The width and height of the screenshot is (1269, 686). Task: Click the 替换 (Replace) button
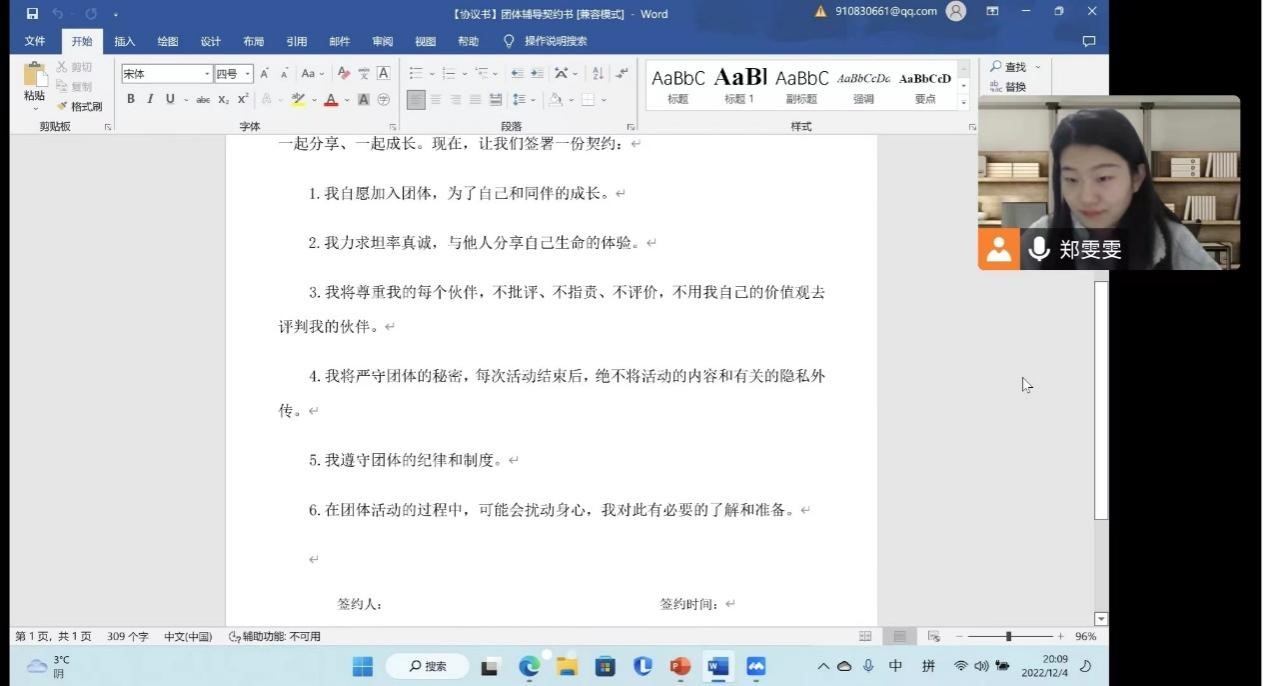tap(1009, 87)
